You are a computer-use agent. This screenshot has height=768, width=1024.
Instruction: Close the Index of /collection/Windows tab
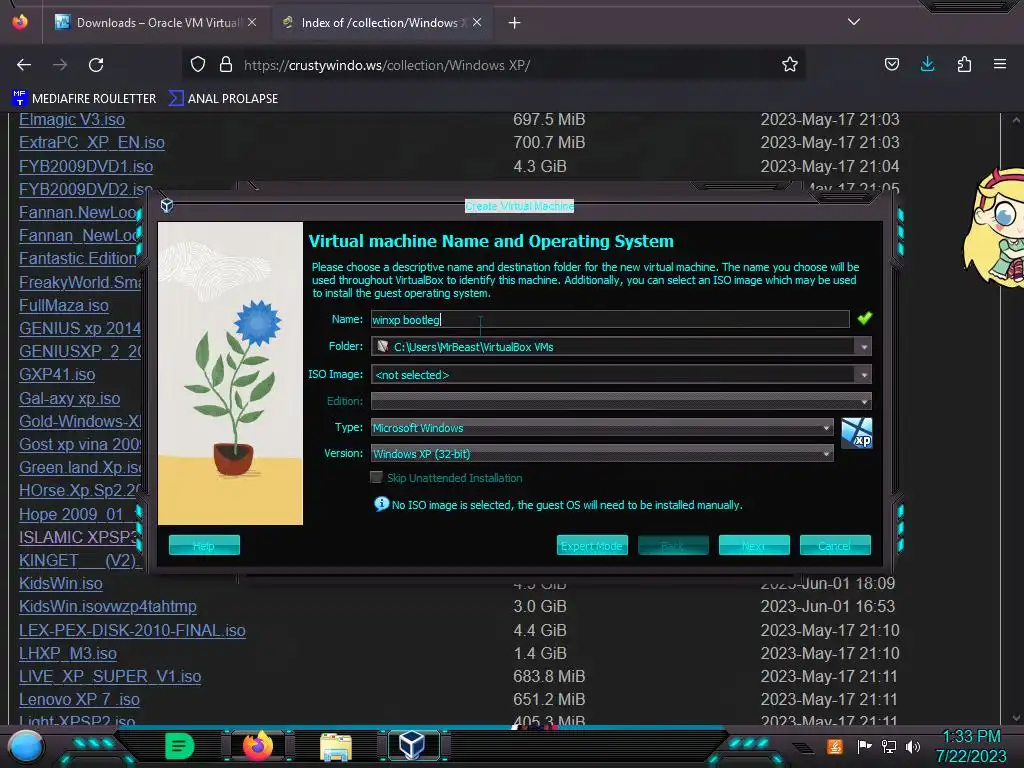click(477, 22)
